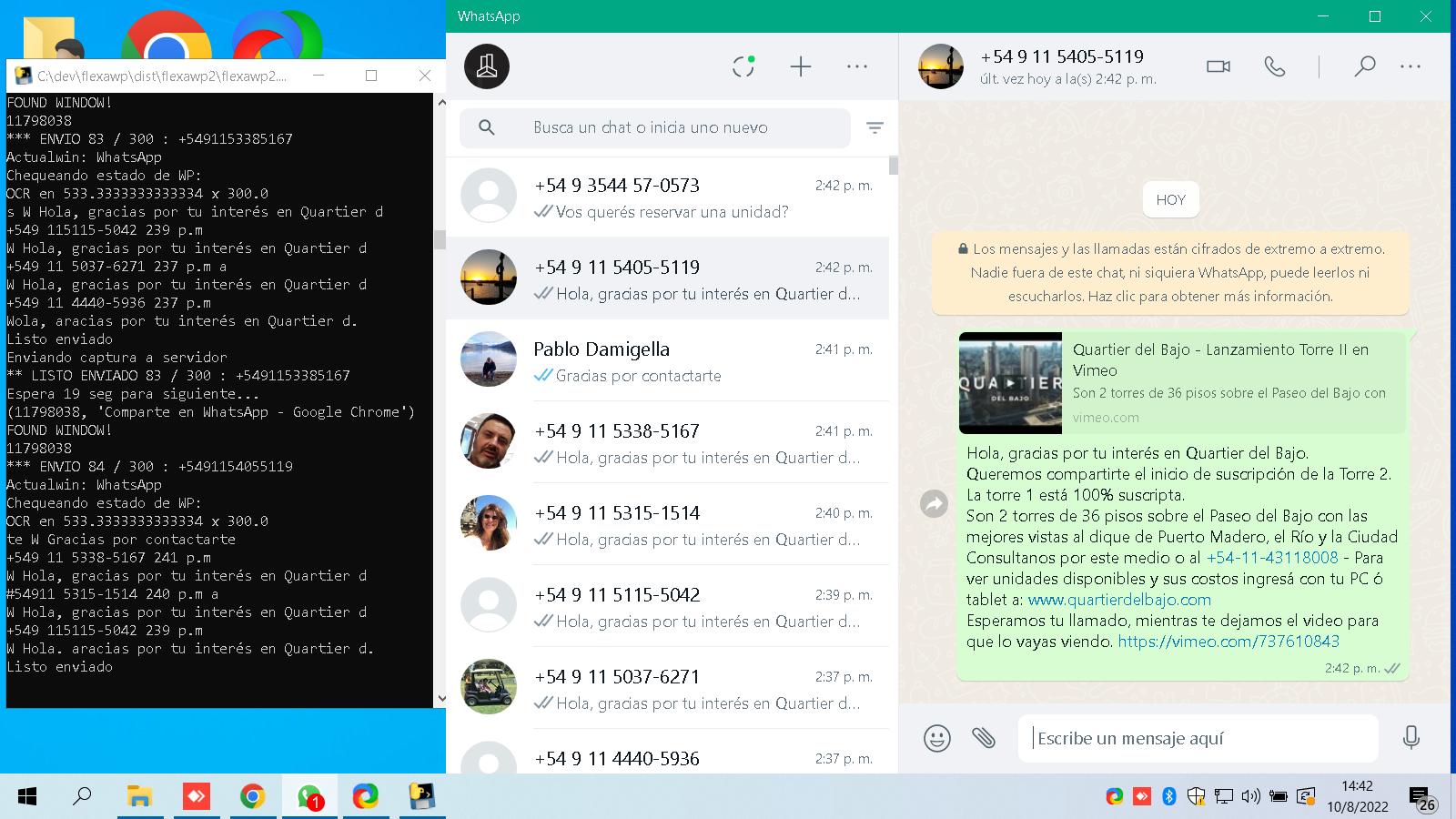1456x819 pixels.
Task: Open AnyDesk from taskbar
Action: (x=196, y=797)
